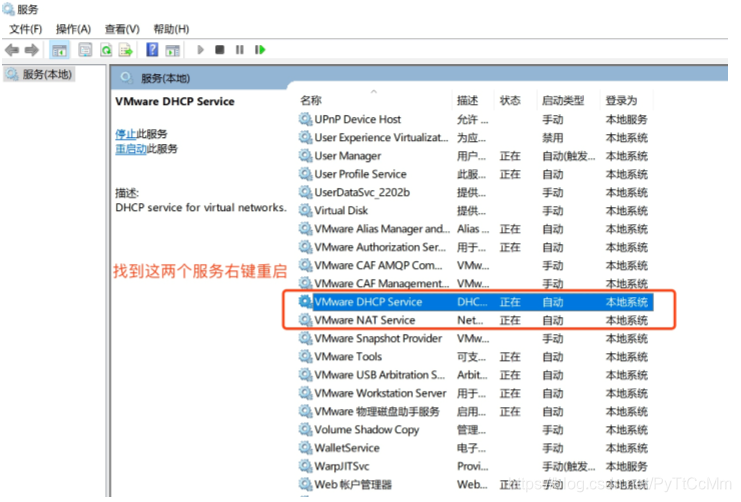This screenshot has height=502, width=741.
Task: Click gear icon of WalletService row
Action: click(x=305, y=447)
